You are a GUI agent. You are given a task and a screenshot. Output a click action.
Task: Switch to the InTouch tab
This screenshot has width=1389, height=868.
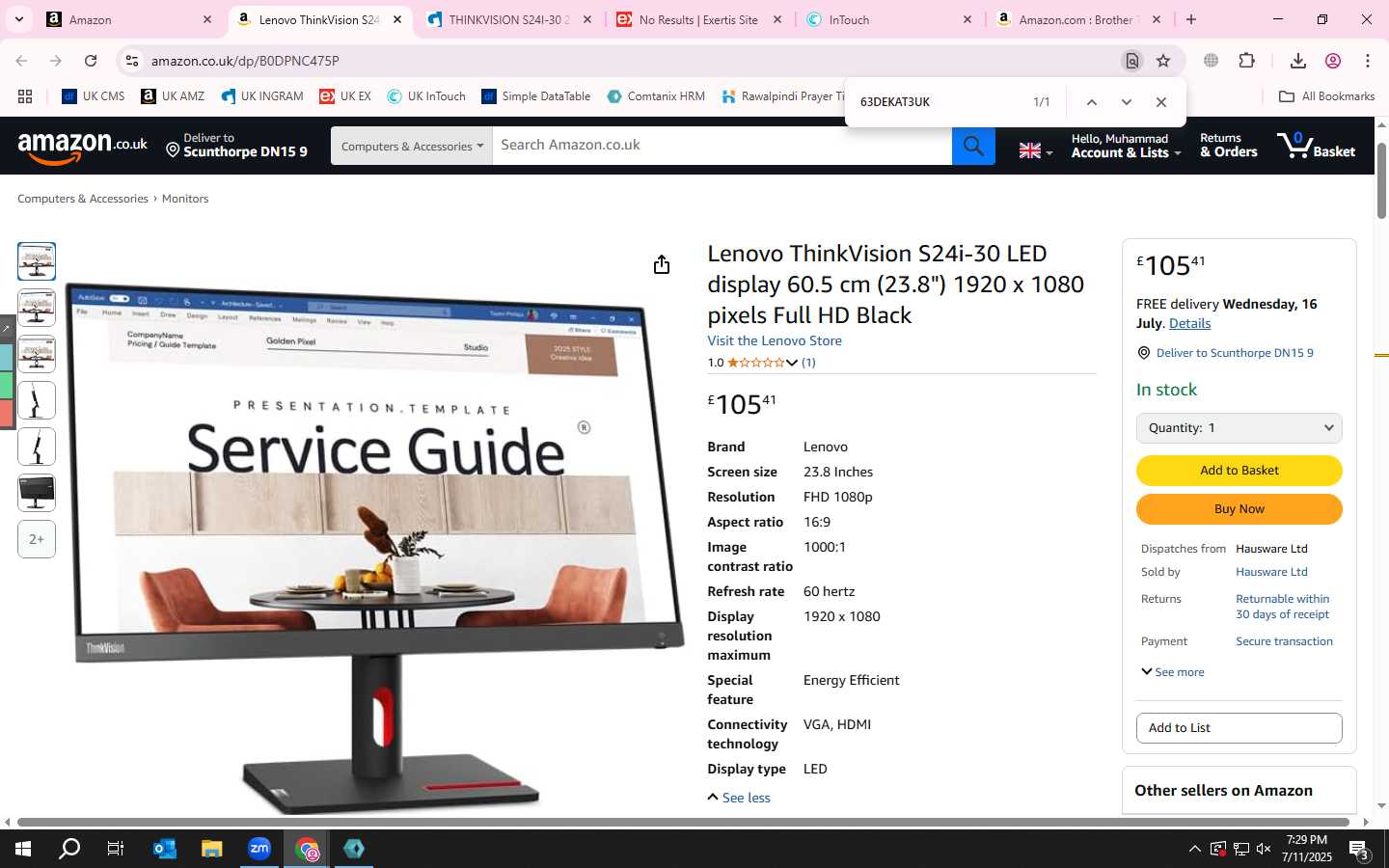point(889,19)
